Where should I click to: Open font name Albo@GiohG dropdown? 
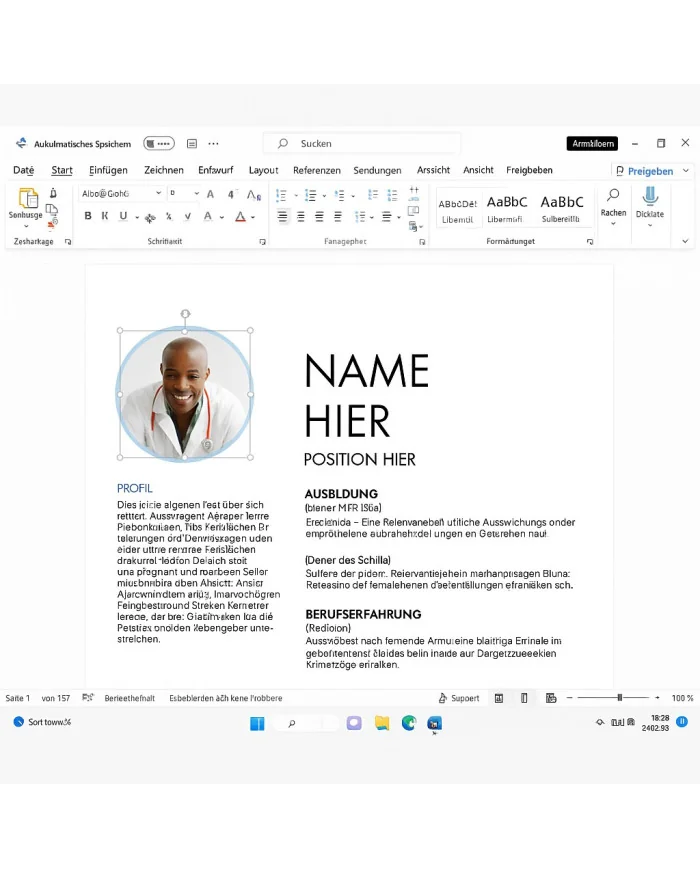159,193
